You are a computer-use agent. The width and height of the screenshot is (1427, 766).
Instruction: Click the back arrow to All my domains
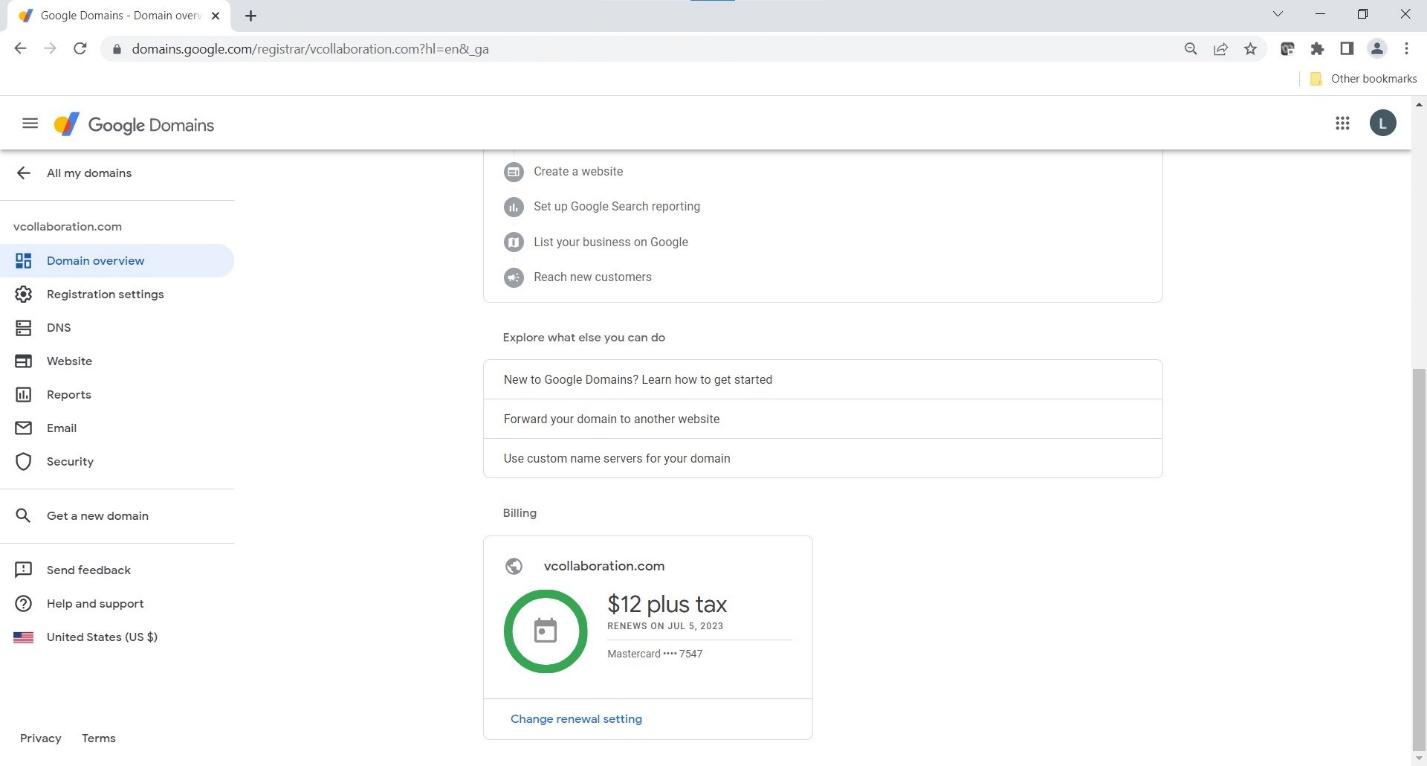24,173
